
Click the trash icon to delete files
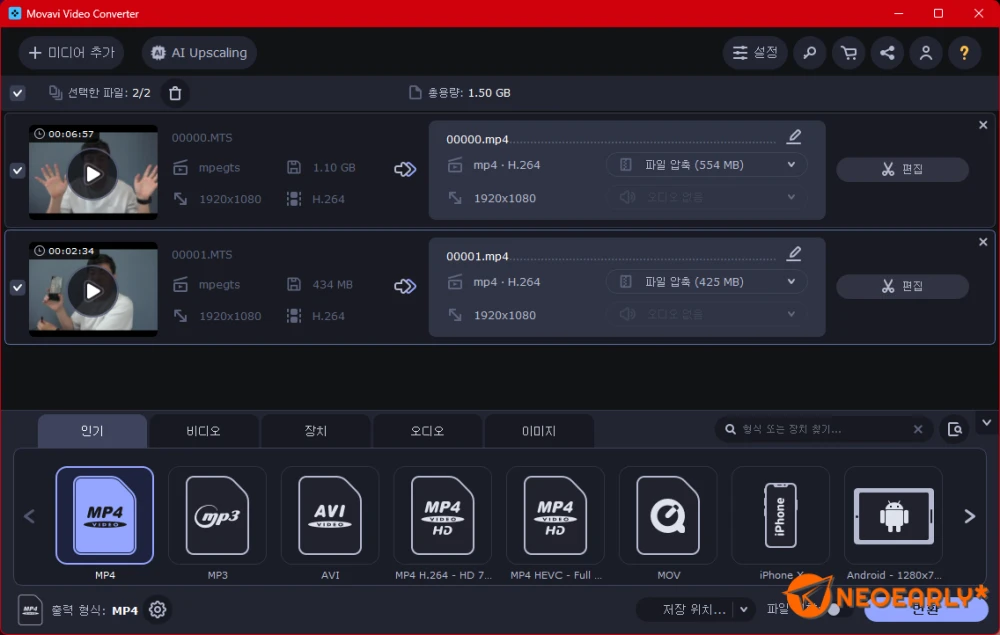coord(175,93)
